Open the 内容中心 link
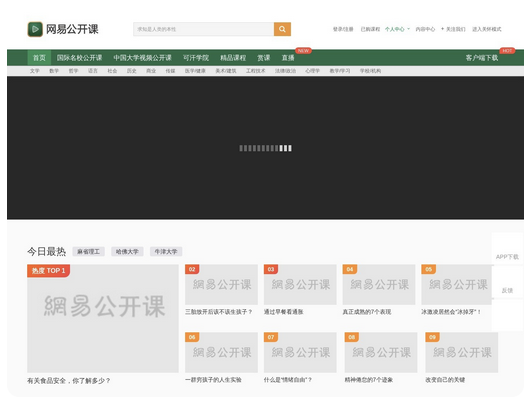 tap(425, 29)
